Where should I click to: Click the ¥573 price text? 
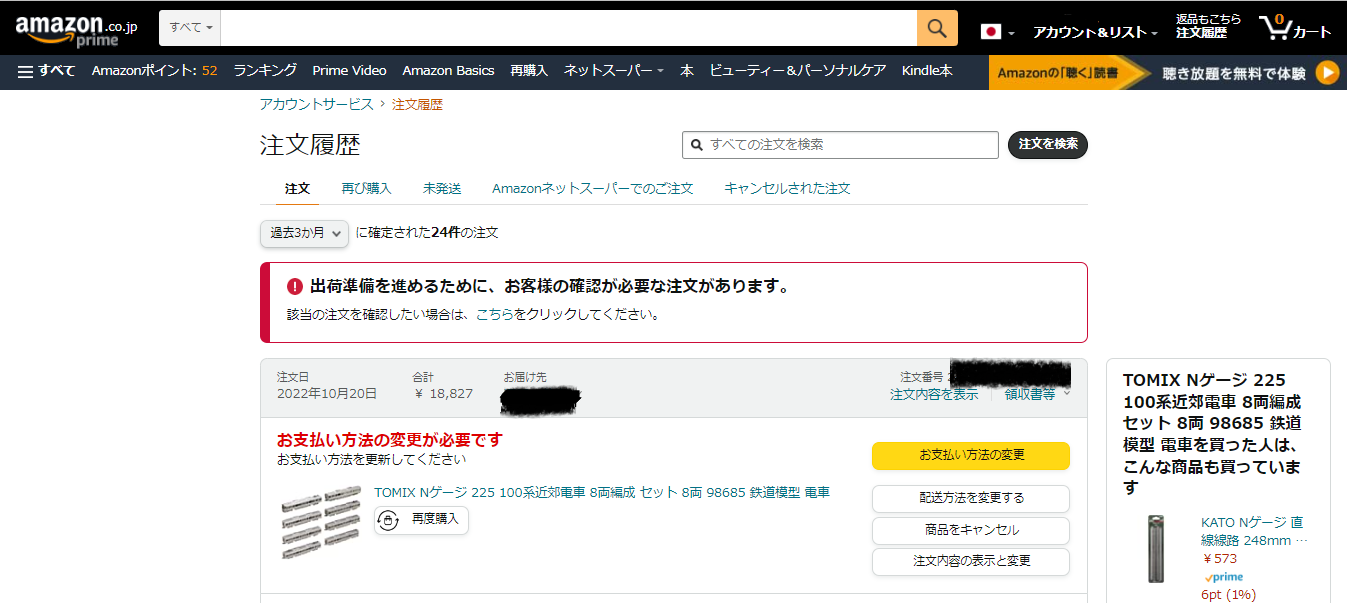[x=1219, y=559]
